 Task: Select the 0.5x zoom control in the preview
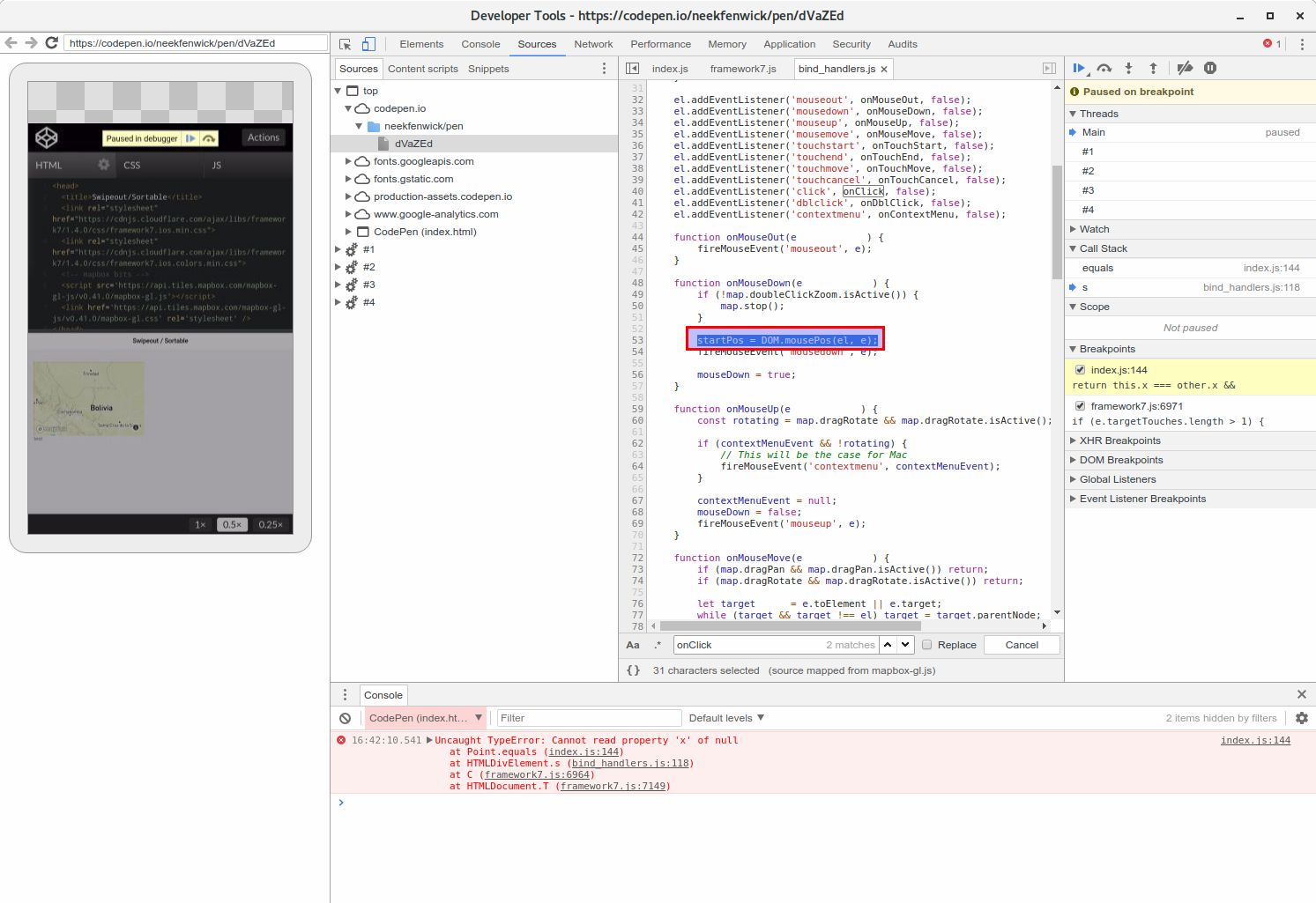[x=232, y=523]
